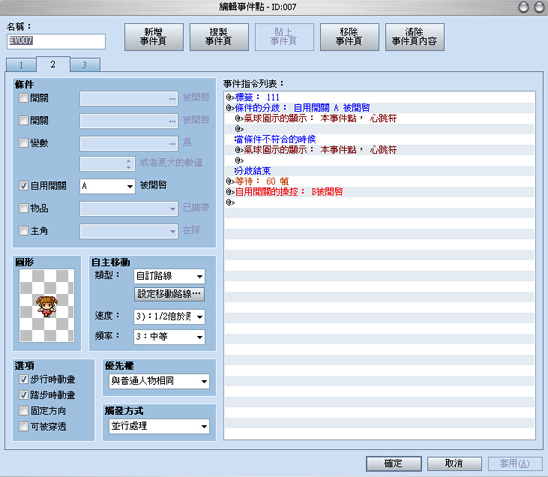This screenshot has height=477, width=548.
Task: Click the 確定 button
Action: pos(394,463)
